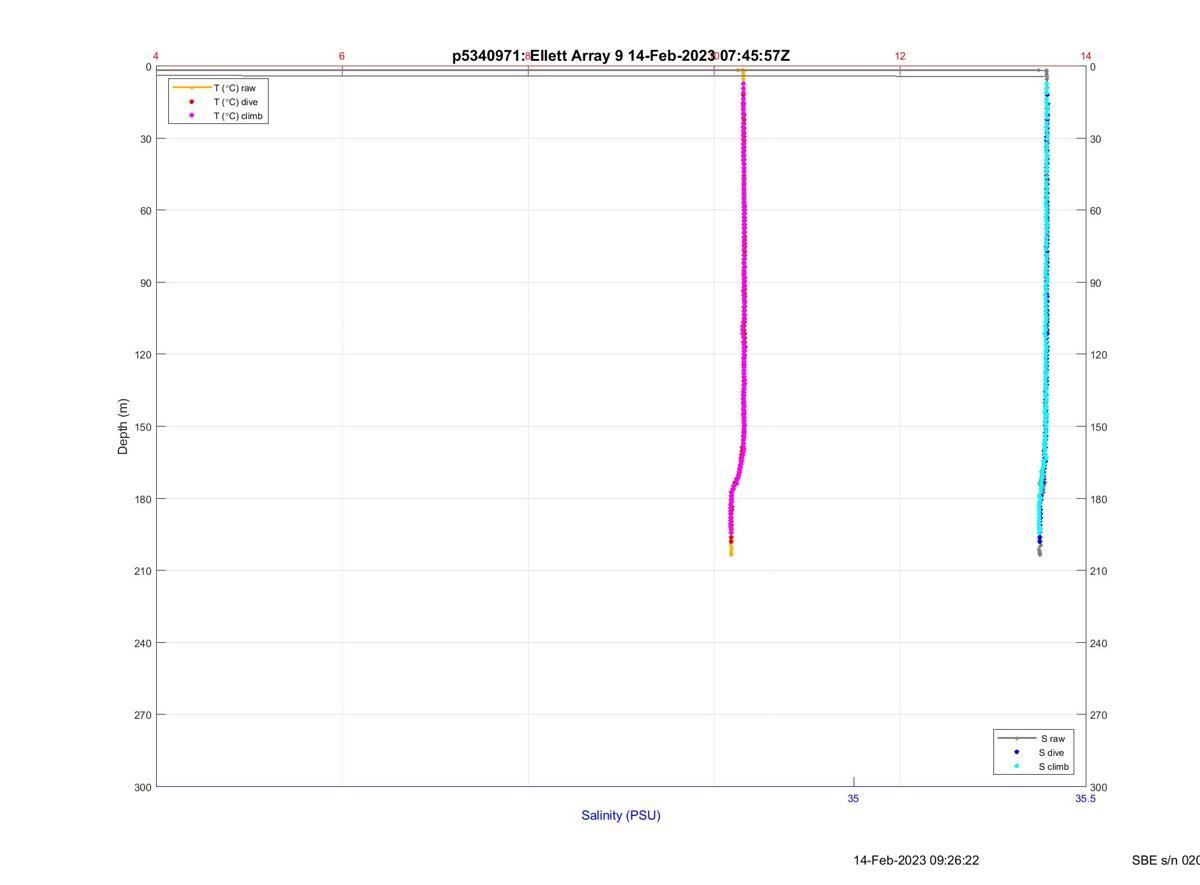The width and height of the screenshot is (1200, 885).
Task: Click the 240 tick on left depth axis
Action: 143,643
